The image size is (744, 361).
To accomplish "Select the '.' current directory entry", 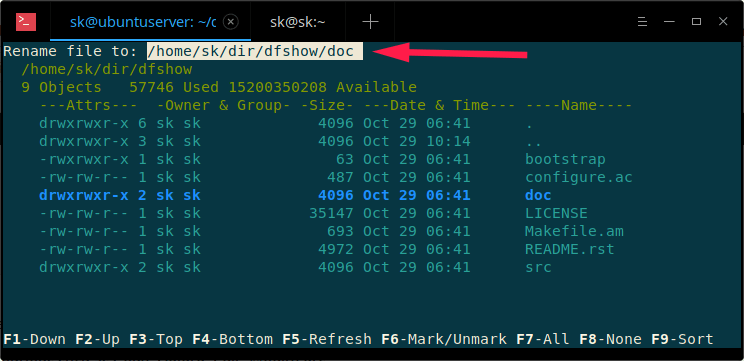I will tap(529, 123).
